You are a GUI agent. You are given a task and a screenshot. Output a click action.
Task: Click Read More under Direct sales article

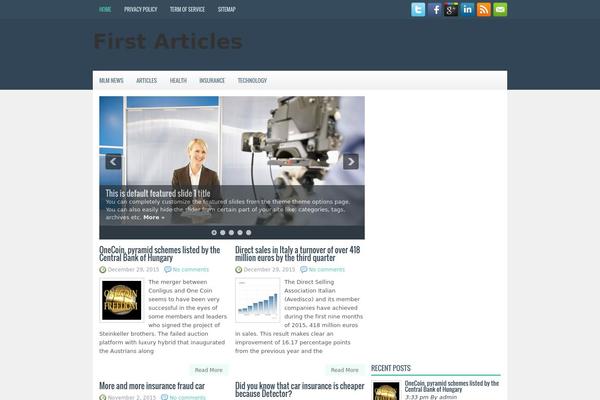(x=344, y=370)
